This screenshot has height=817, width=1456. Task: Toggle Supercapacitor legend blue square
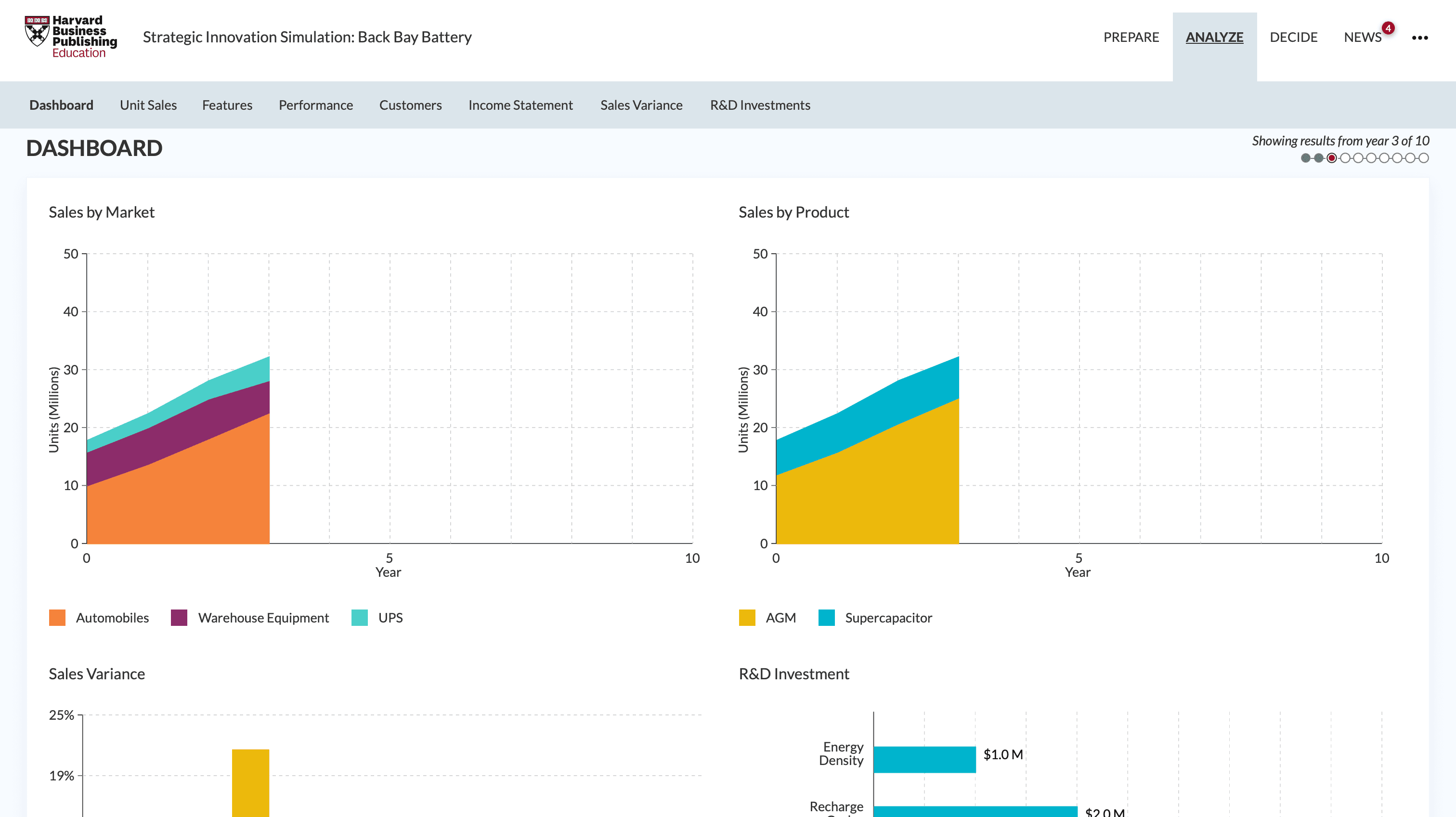(826, 618)
